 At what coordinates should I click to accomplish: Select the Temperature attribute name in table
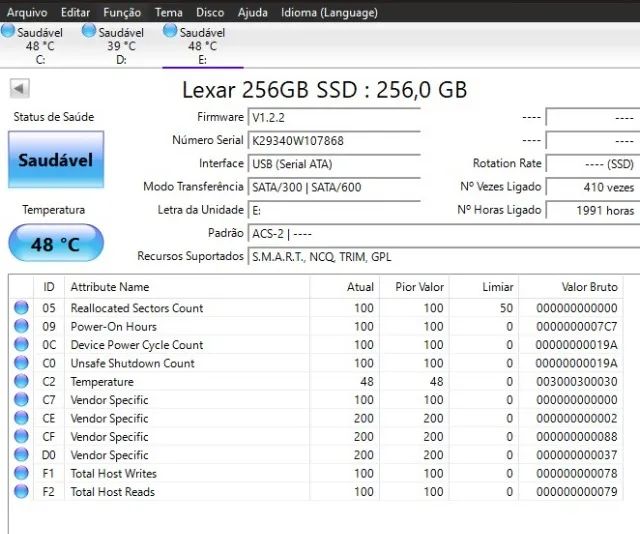point(102,382)
